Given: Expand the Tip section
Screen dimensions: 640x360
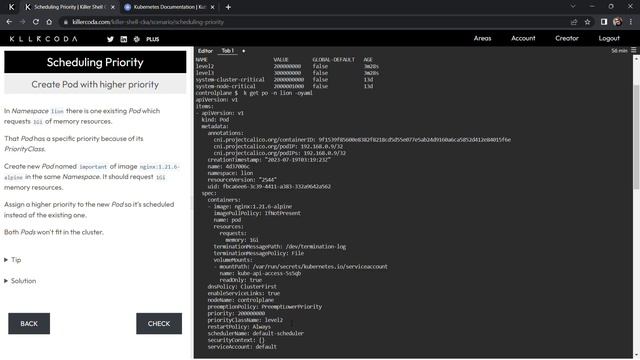Looking at the screenshot, I should tap(13, 260).
